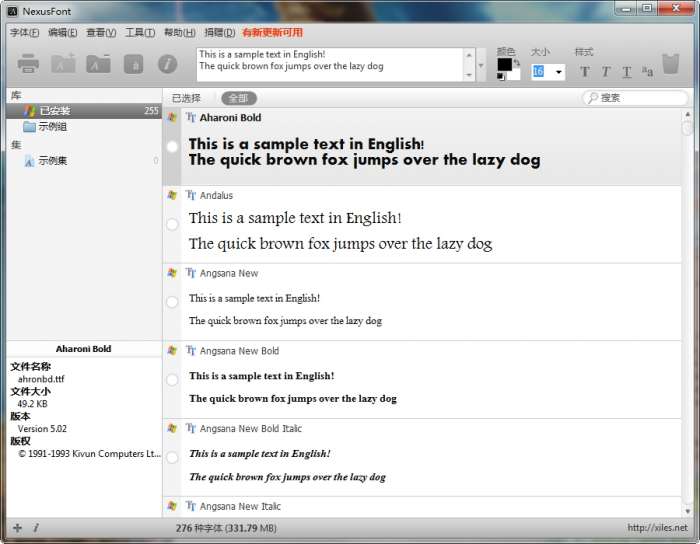Toggle the underline style T icon
Screen dimensions: 700x544
[x=627, y=71]
